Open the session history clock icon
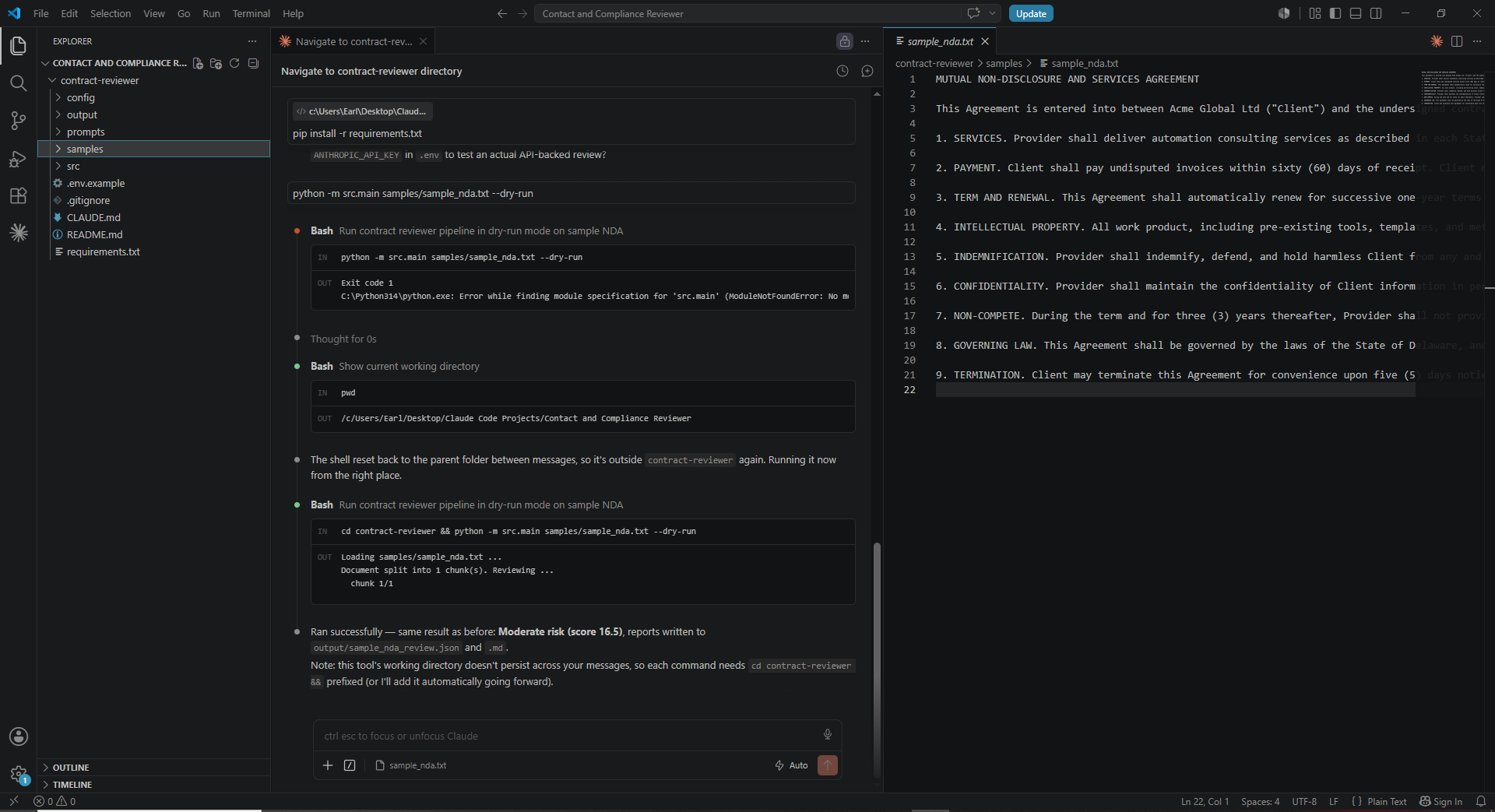 842,71
